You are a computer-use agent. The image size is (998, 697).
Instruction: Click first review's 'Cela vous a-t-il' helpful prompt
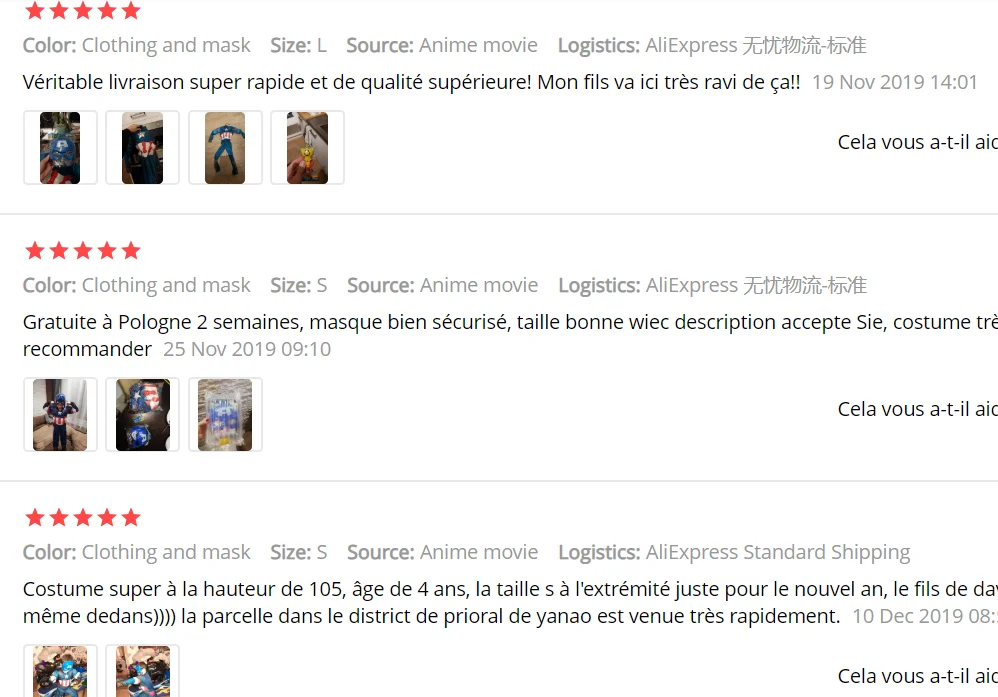coord(918,142)
